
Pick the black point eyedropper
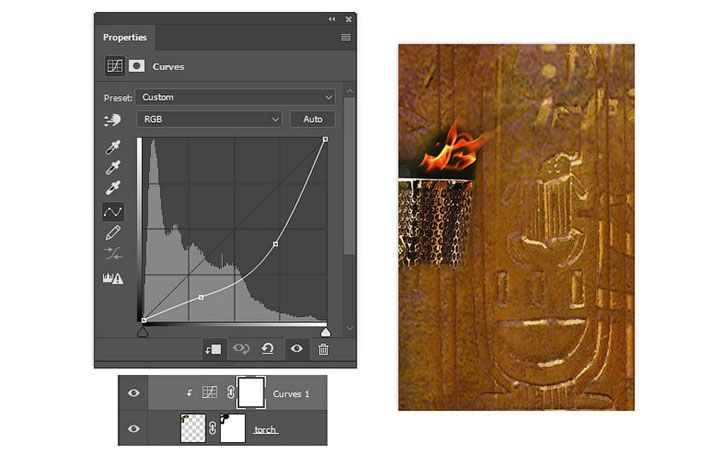[112, 147]
